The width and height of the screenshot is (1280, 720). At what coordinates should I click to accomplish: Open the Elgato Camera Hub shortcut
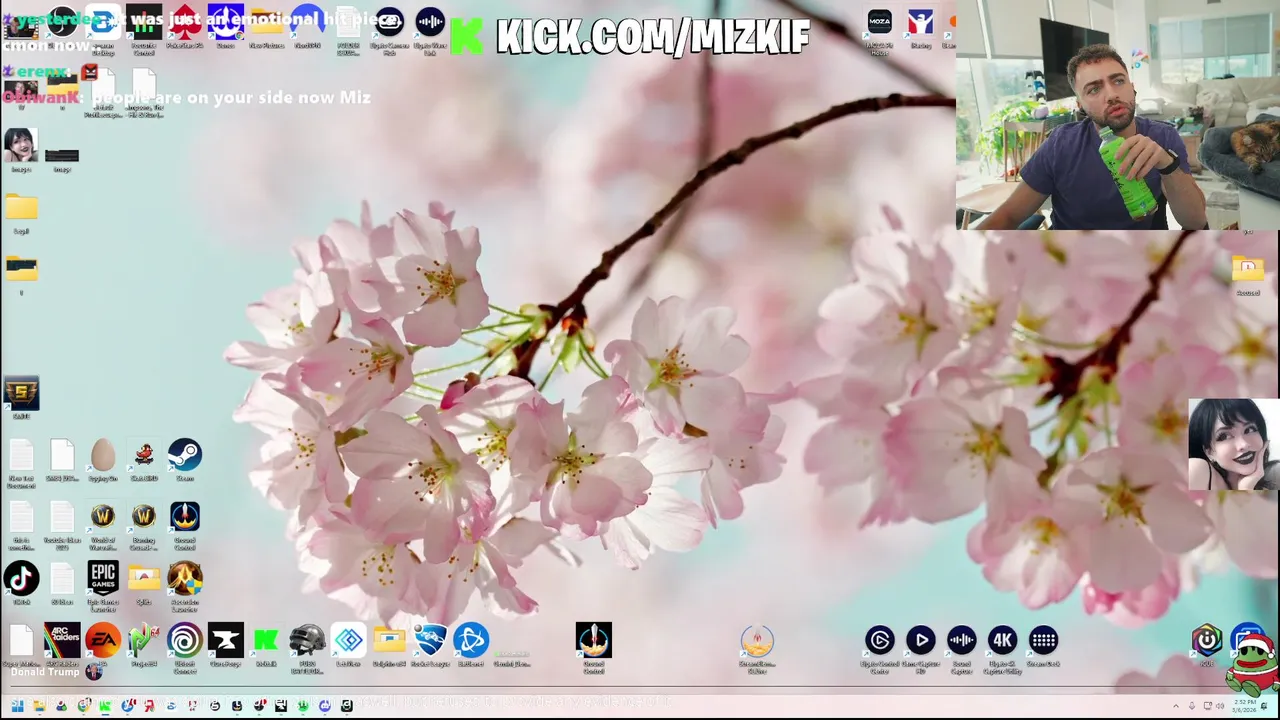(389, 21)
